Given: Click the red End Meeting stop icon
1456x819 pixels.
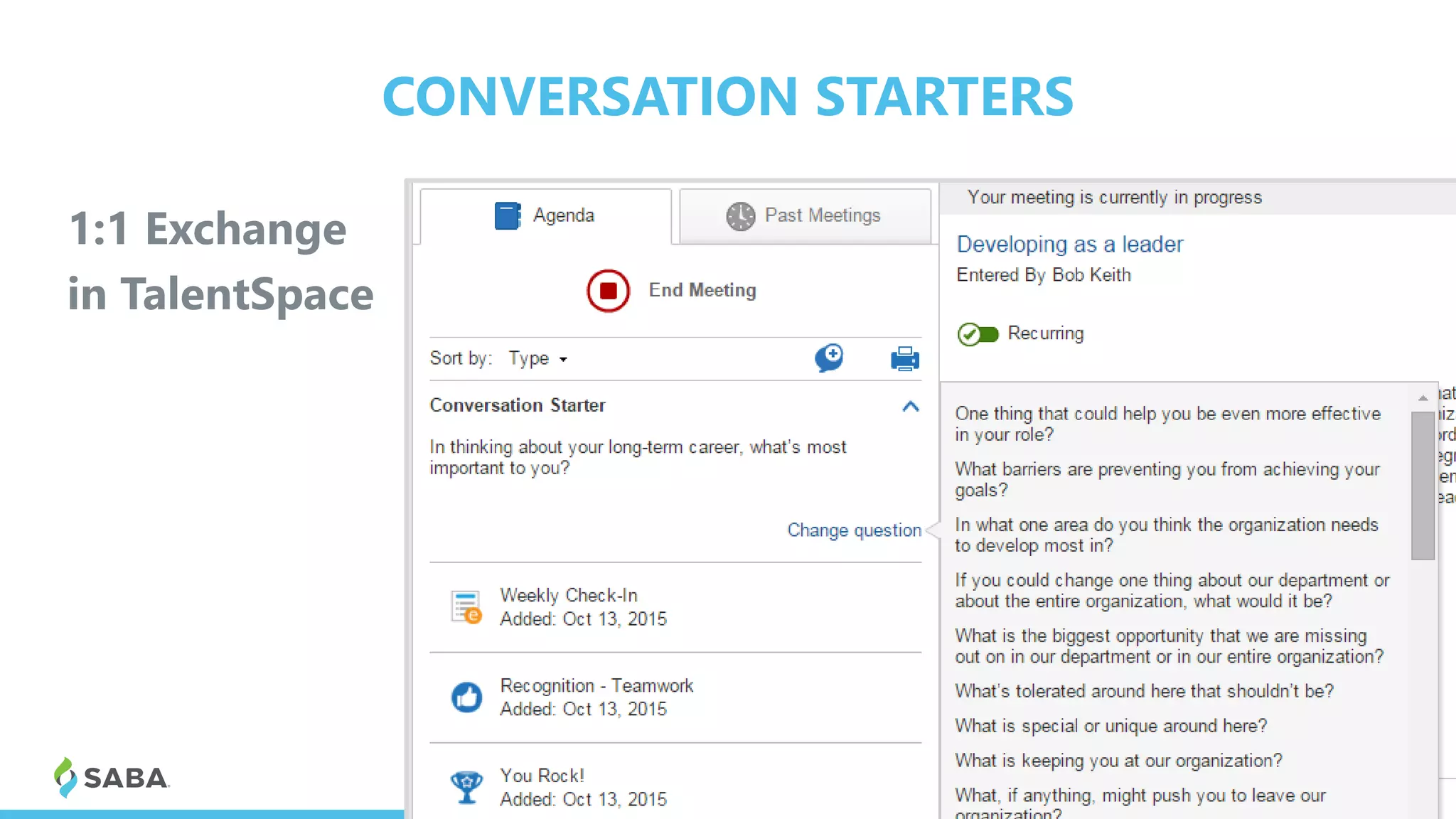Looking at the screenshot, I should tap(608, 291).
